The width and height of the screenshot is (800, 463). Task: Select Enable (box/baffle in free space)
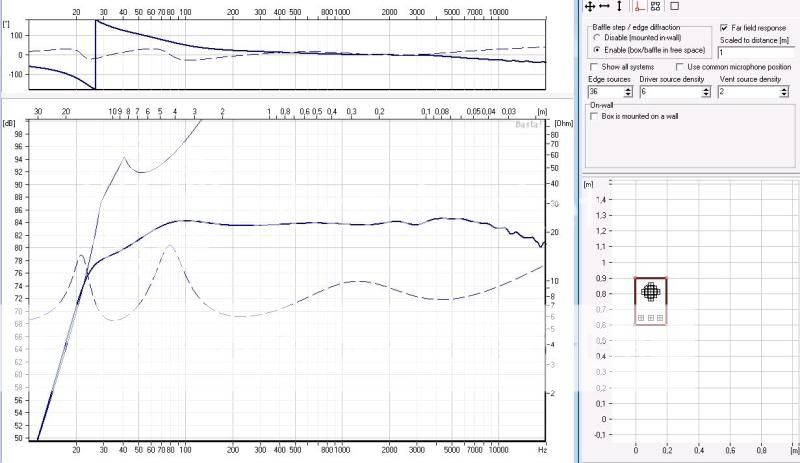click(x=597, y=49)
